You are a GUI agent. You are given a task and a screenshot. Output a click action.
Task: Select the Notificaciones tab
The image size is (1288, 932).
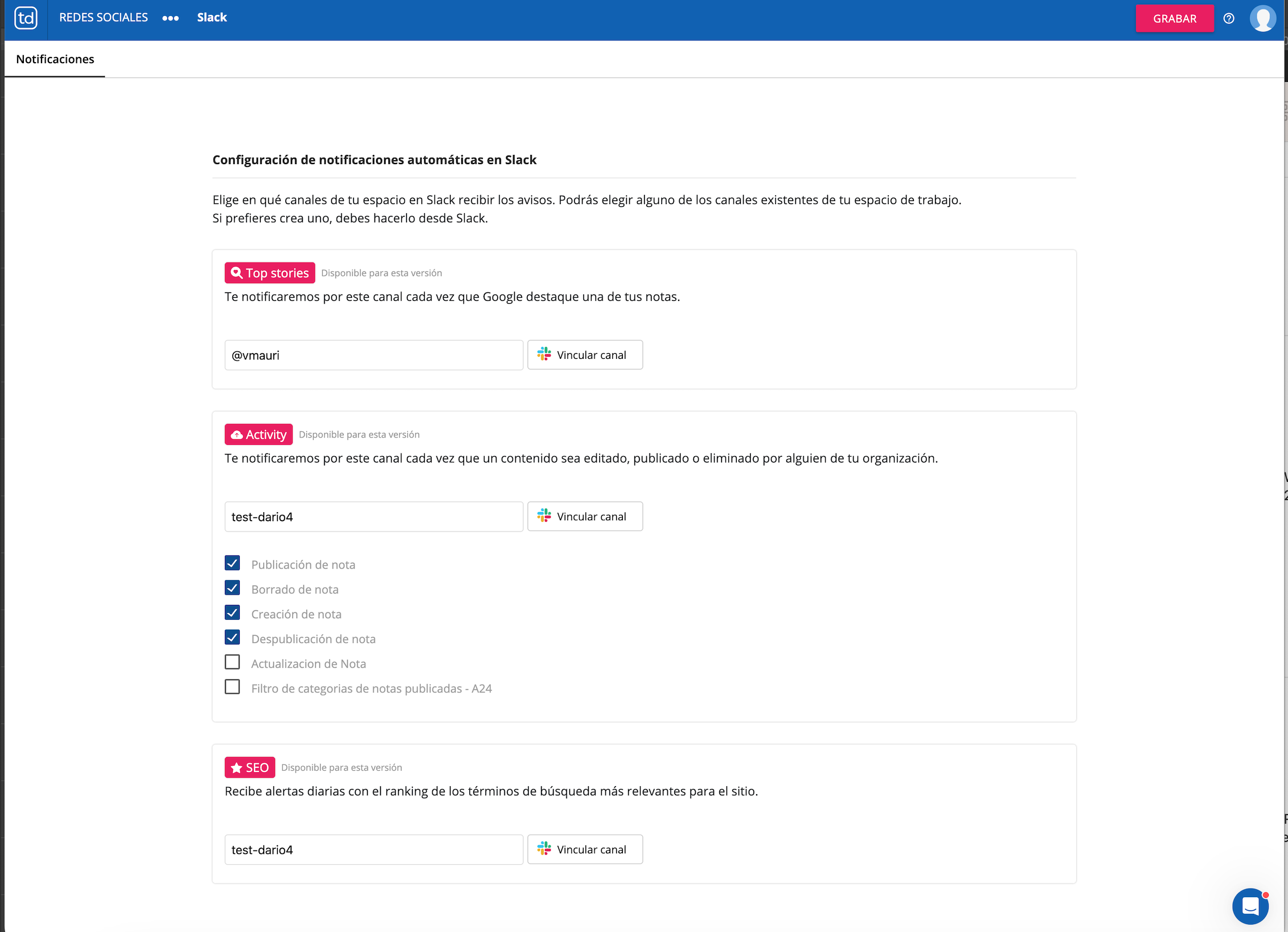click(x=55, y=59)
